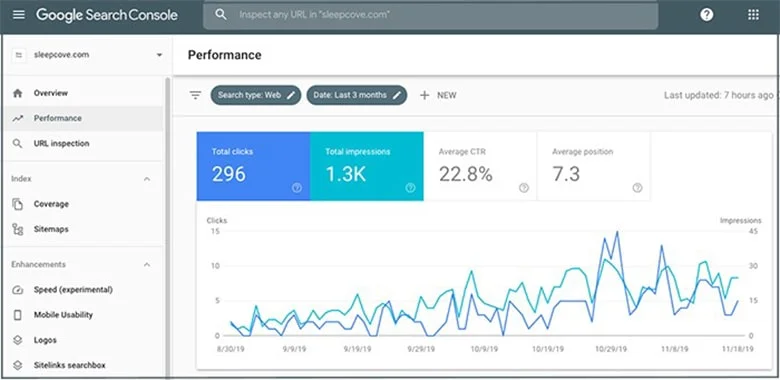This screenshot has width=780, height=380.
Task: Click the Sitemaps tree icon
Action: pos(18,229)
